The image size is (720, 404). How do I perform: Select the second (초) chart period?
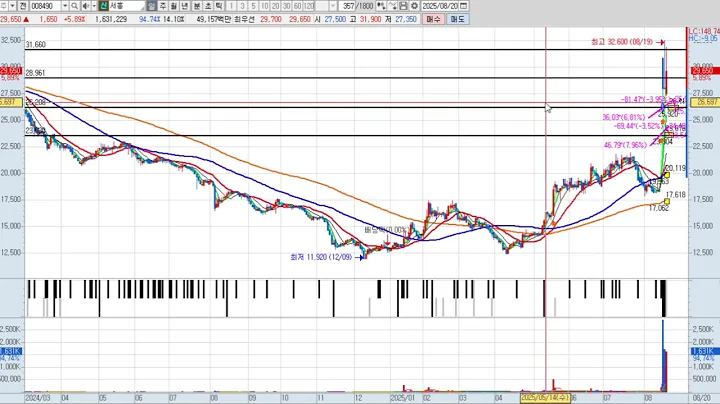pyautogui.click(x=208, y=6)
